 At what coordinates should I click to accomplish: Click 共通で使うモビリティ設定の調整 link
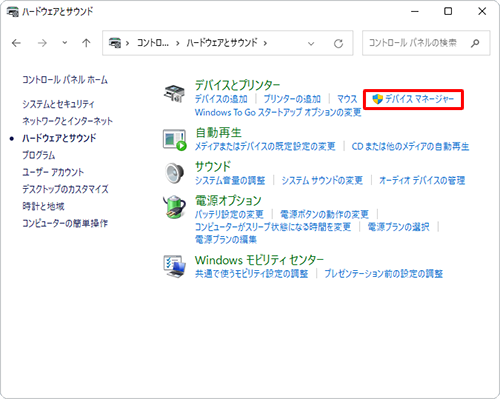pyautogui.click(x=251, y=274)
